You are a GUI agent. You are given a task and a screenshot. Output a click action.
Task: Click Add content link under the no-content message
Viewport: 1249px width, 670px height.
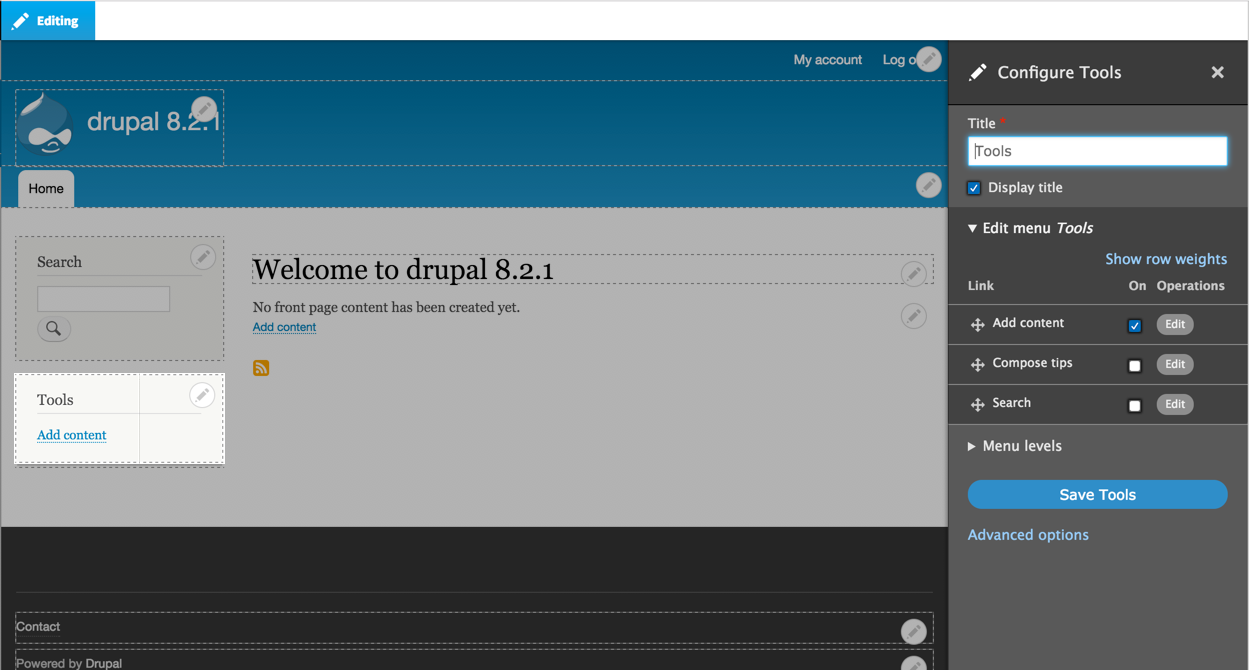coord(284,327)
